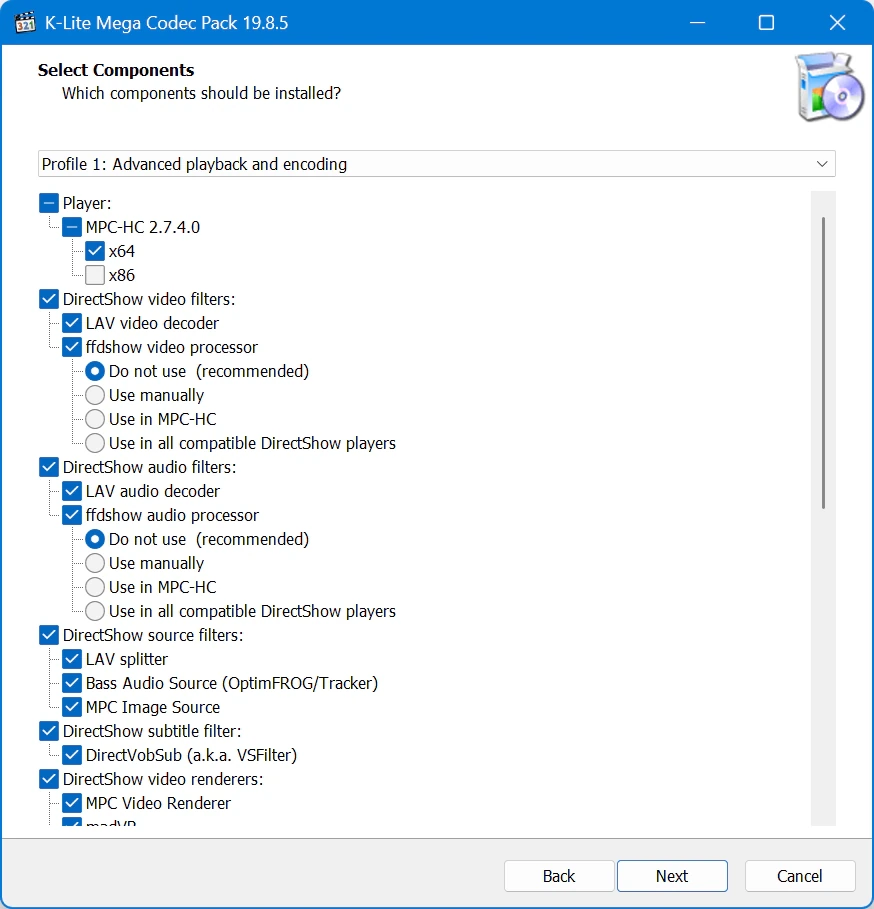Uncheck DirectShow subtitle filter
This screenshot has width=874, height=909.
[x=49, y=732]
